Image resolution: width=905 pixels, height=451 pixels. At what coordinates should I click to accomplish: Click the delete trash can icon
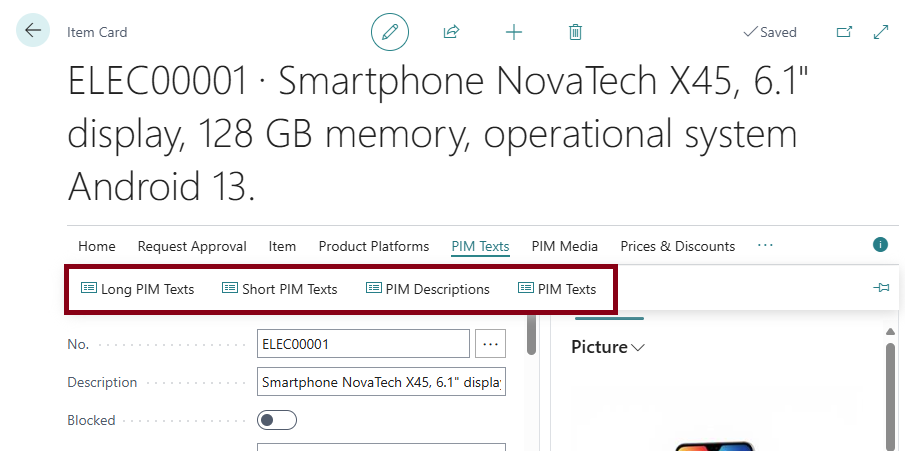click(575, 32)
